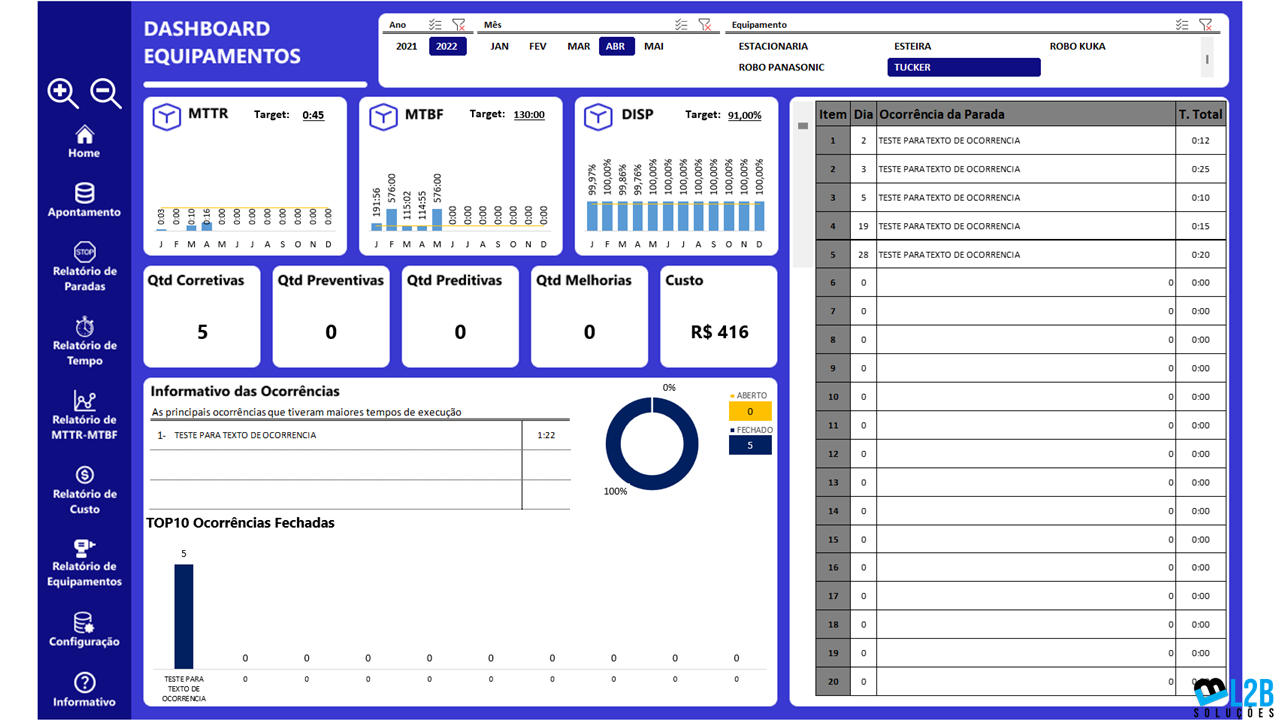Go to Home in sidebar
Image resolution: width=1280 pixels, height=720 pixels.
(84, 135)
